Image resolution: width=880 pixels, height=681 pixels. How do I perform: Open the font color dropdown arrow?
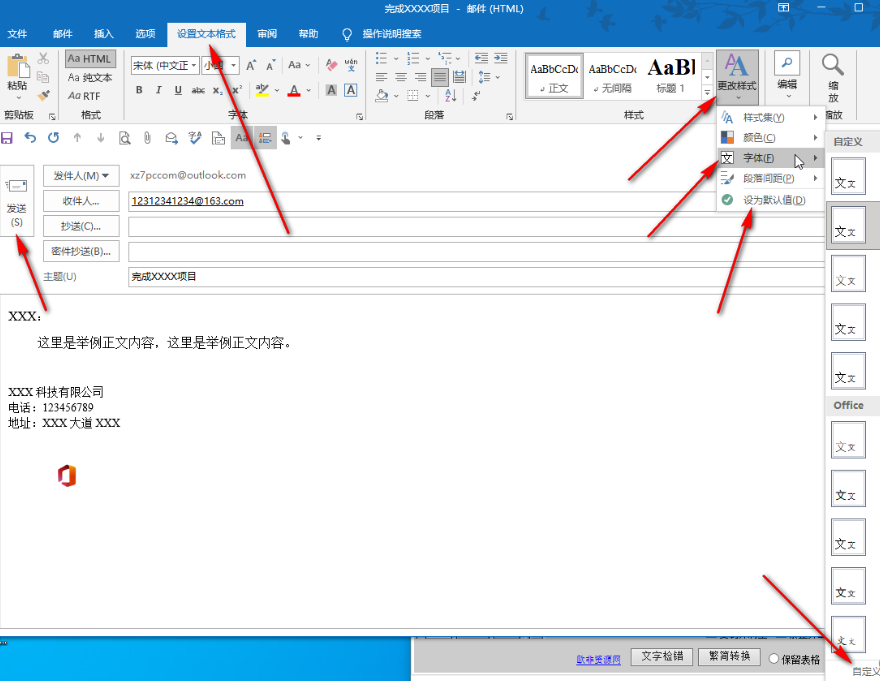pos(309,90)
